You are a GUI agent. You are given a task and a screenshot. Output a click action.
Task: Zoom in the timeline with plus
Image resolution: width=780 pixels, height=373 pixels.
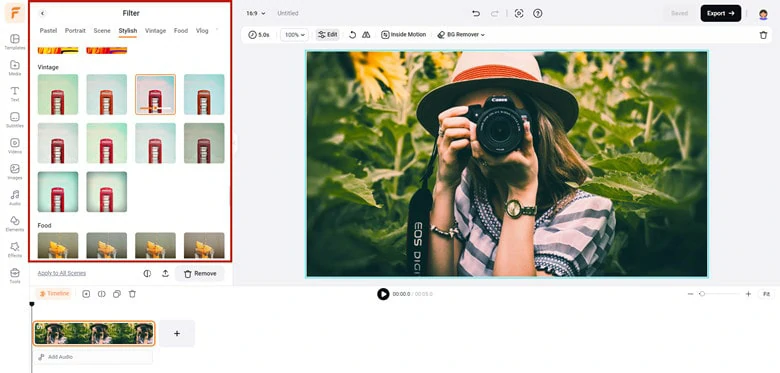click(748, 294)
